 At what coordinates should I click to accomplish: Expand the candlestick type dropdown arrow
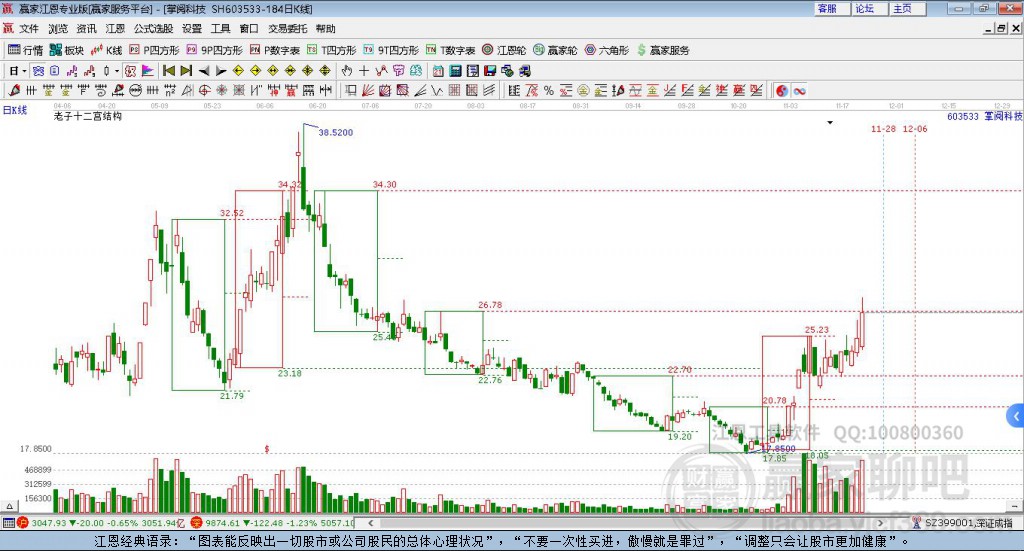(x=117, y=71)
